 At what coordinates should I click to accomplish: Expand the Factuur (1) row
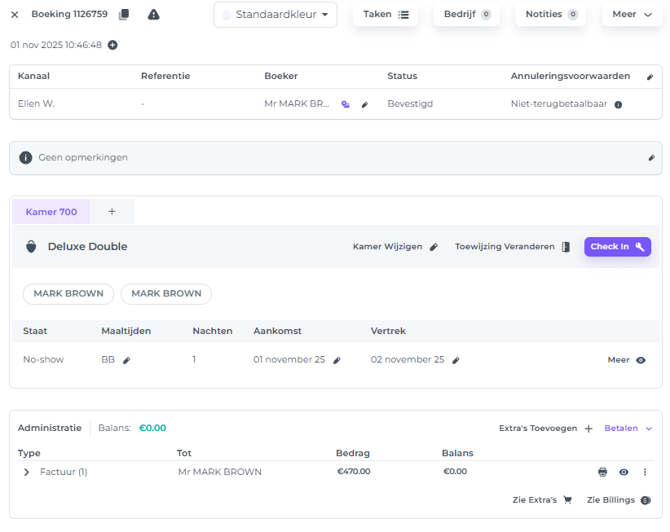coord(27,472)
